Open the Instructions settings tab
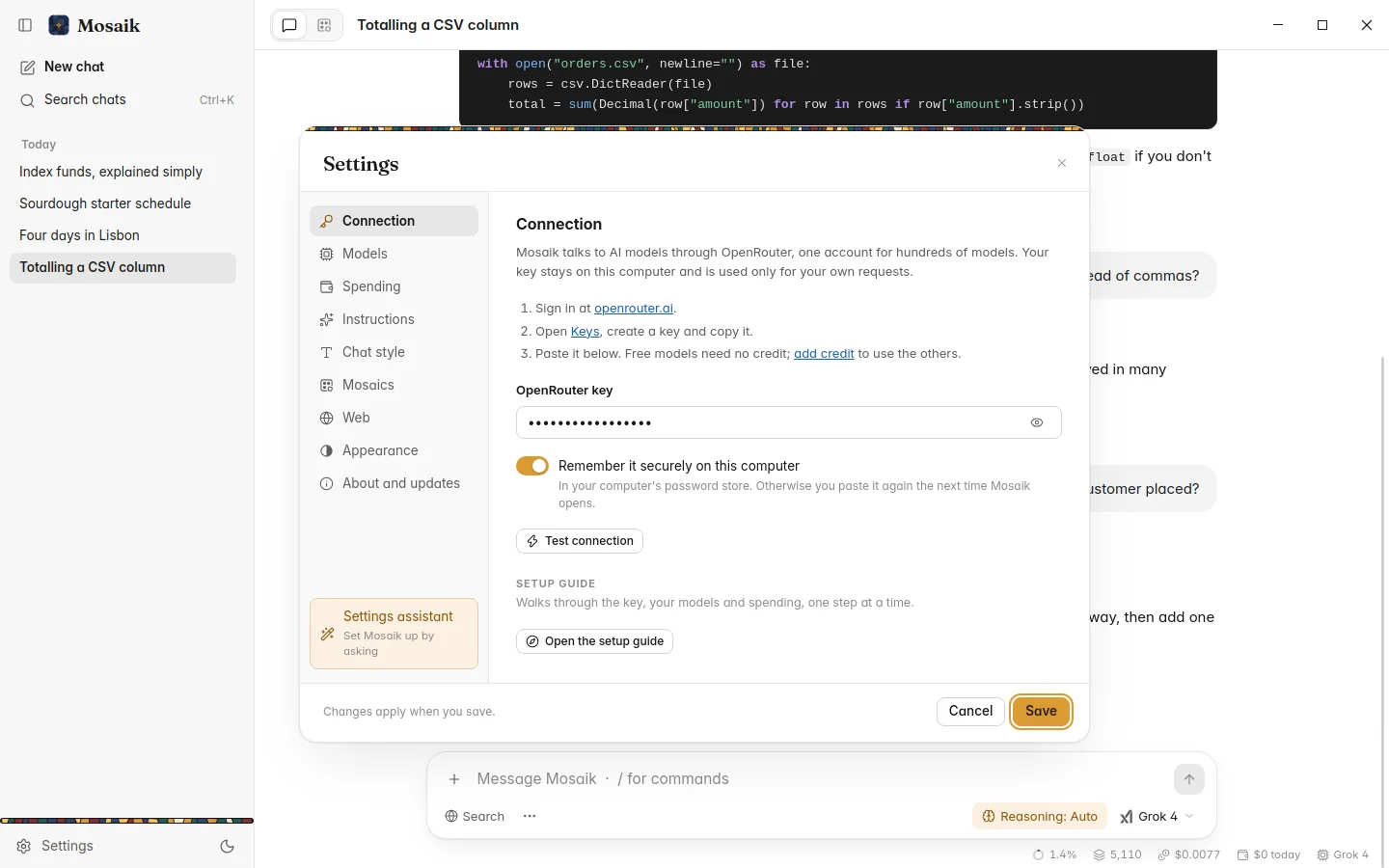 pyautogui.click(x=394, y=319)
